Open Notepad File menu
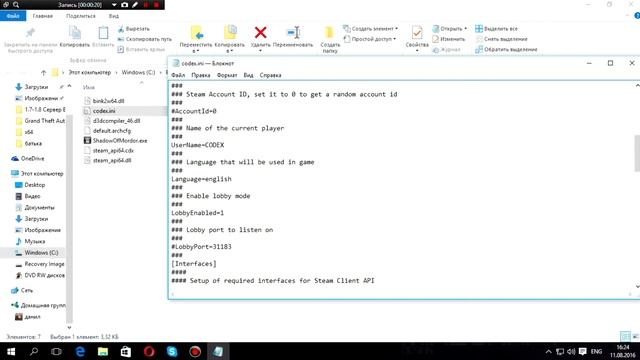The width and height of the screenshot is (640, 360). point(178,75)
